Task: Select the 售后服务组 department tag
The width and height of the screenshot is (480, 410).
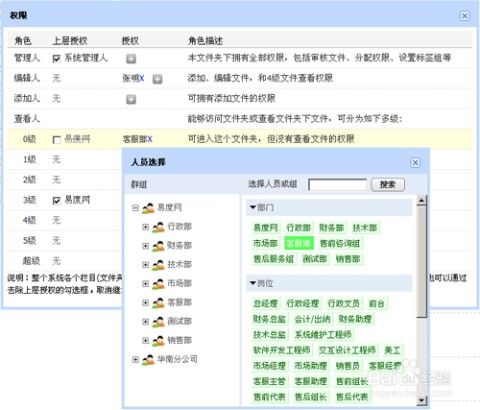Action: (x=274, y=259)
